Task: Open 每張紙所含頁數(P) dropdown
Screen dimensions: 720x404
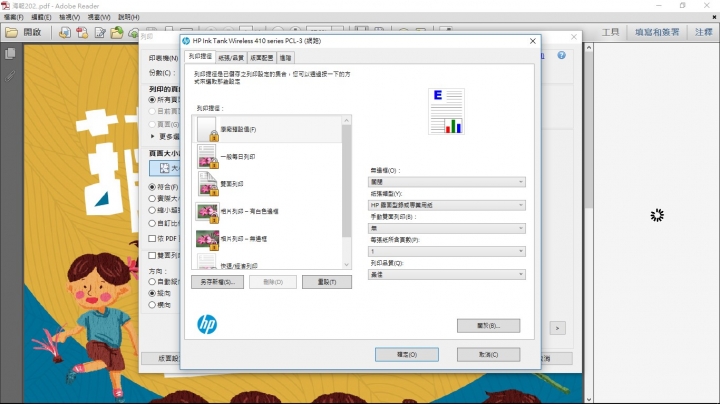Action: 447,251
